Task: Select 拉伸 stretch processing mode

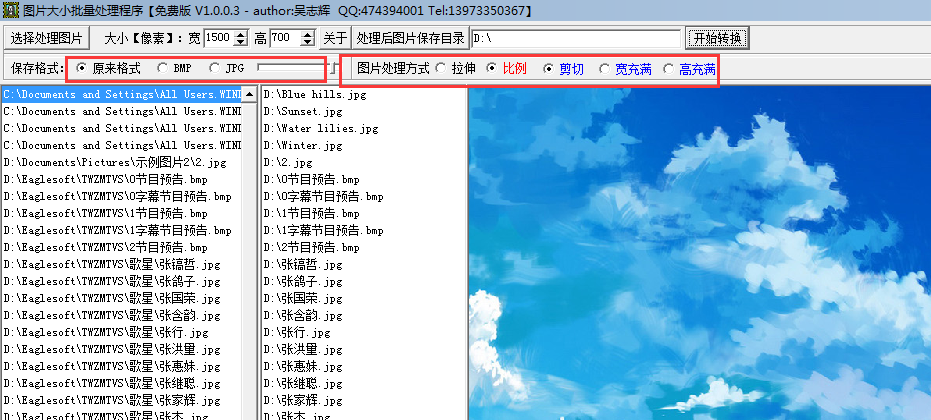Action: 455,69
